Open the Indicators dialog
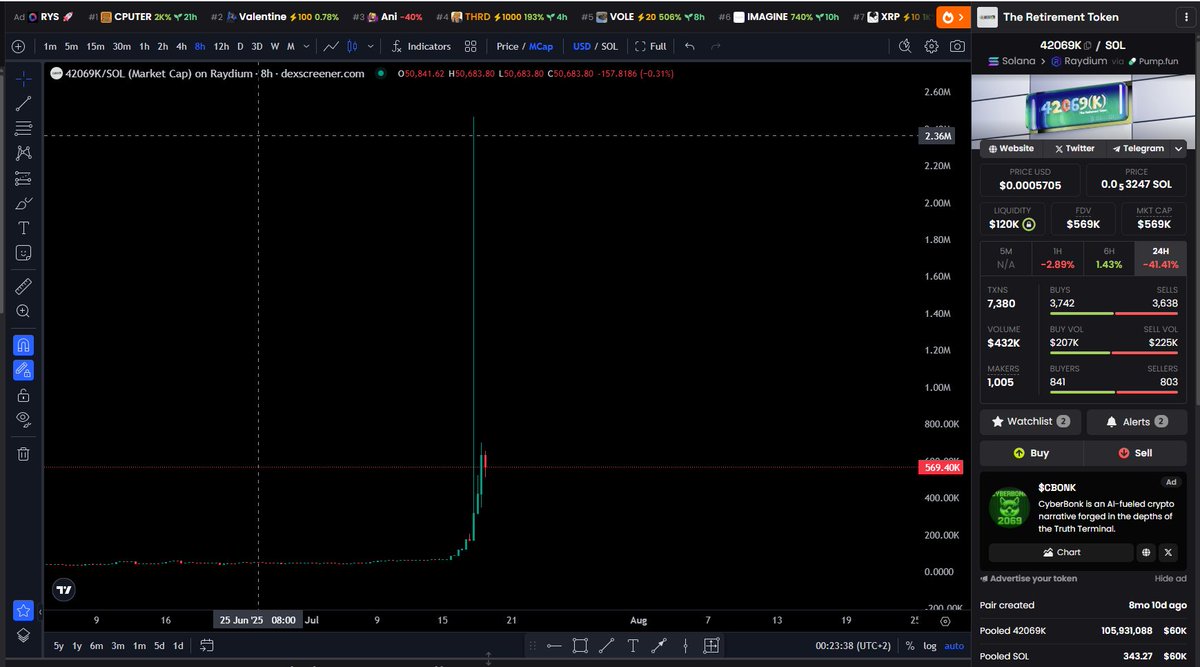Image resolution: width=1200 pixels, height=667 pixels. pos(421,46)
